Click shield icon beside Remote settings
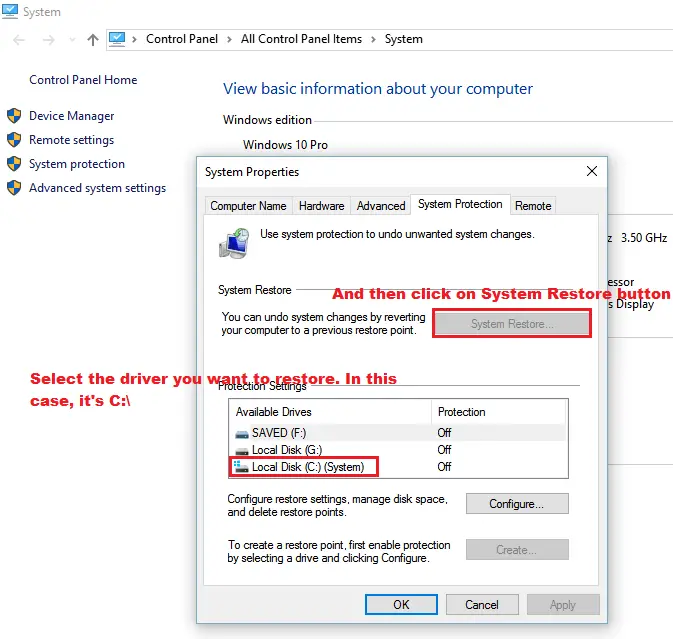 14,139
